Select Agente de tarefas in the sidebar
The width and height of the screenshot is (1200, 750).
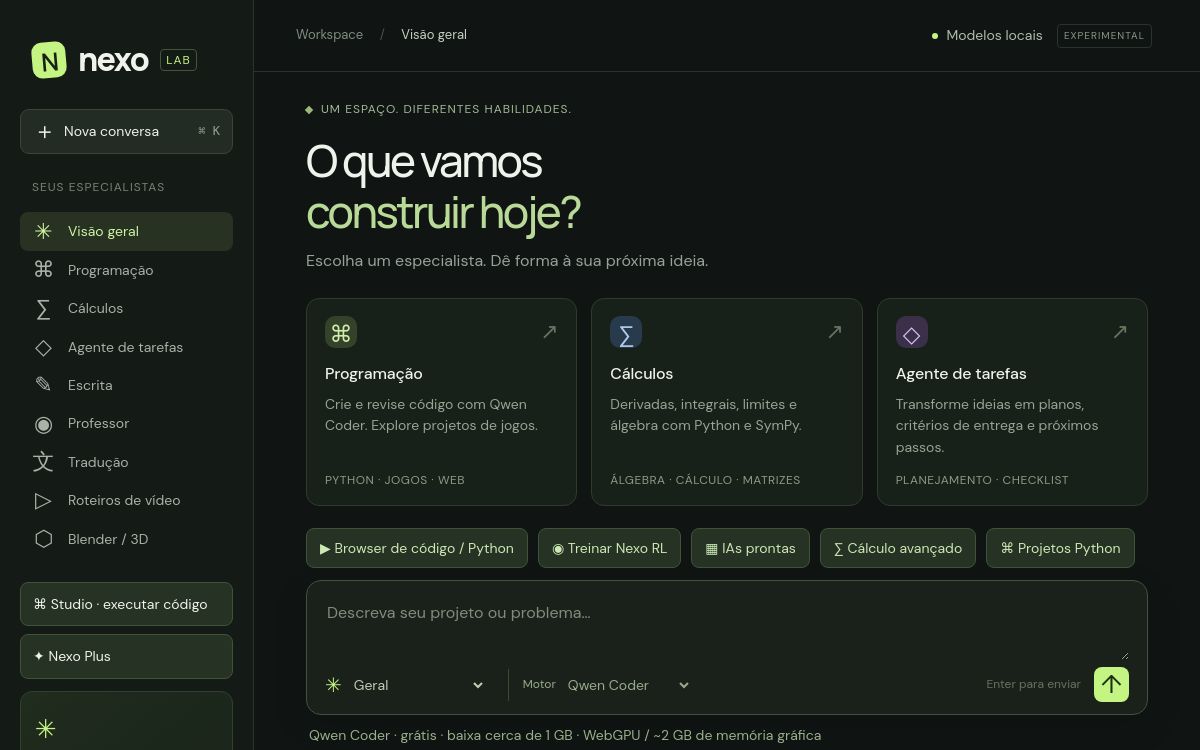126,347
